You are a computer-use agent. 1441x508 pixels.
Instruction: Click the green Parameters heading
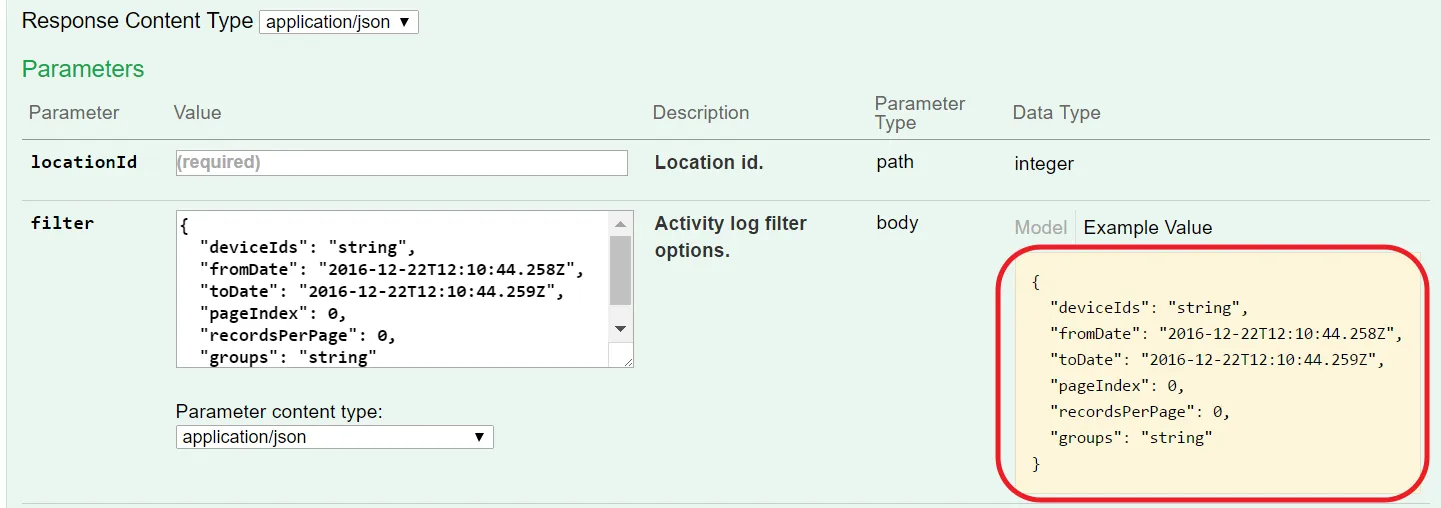click(83, 69)
